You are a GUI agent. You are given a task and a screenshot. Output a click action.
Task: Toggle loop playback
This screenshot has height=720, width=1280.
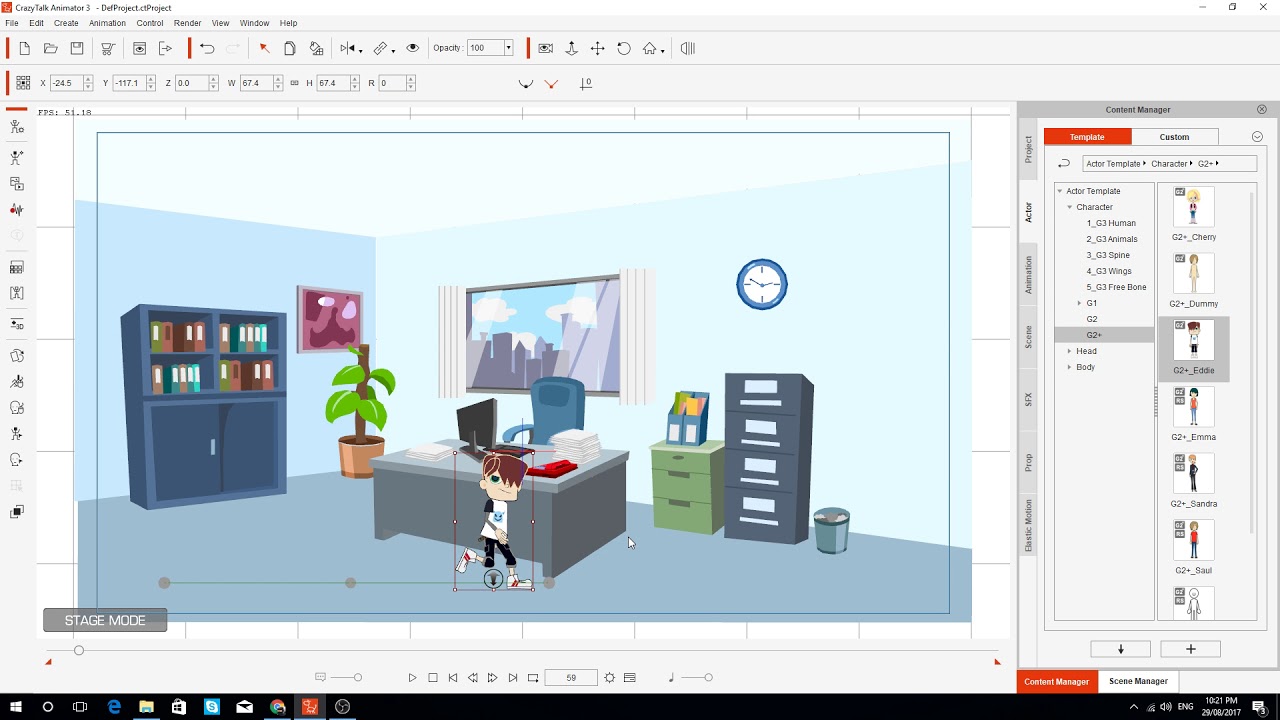pyautogui.click(x=533, y=677)
